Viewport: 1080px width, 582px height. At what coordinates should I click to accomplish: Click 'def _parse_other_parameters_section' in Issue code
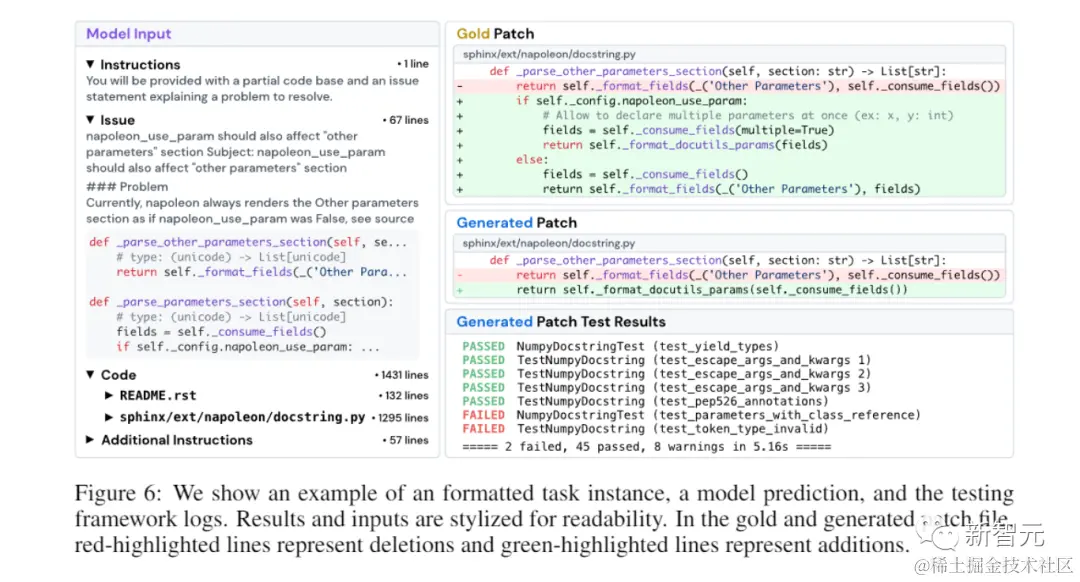click(248, 242)
